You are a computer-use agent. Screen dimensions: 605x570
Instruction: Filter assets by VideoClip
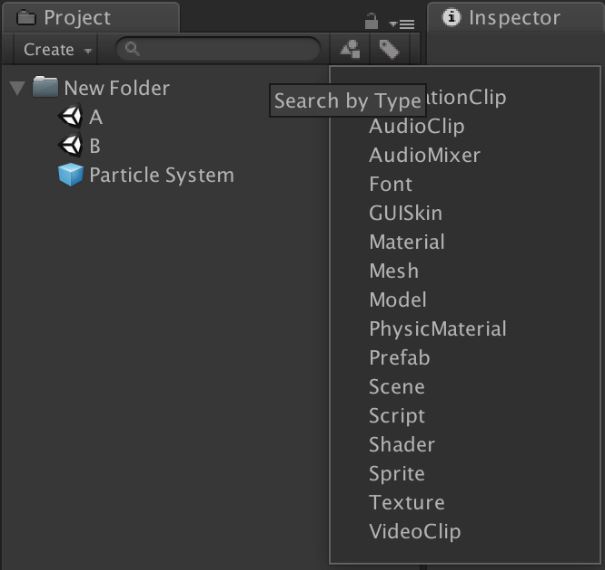tap(414, 531)
